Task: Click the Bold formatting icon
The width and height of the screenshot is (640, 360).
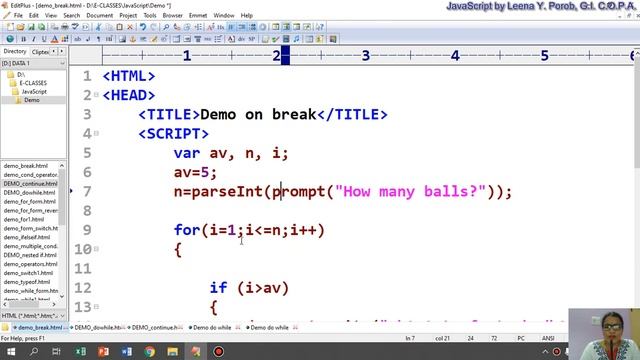Action: 23,39
